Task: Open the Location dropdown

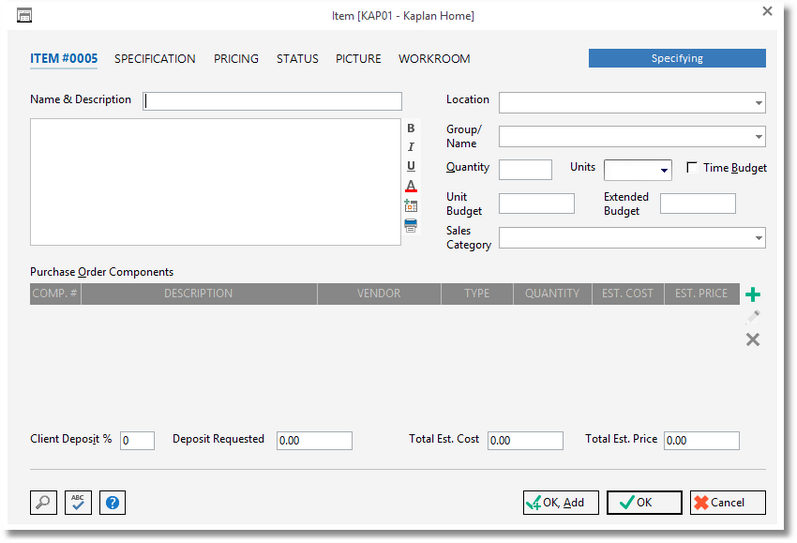Action: click(x=758, y=103)
